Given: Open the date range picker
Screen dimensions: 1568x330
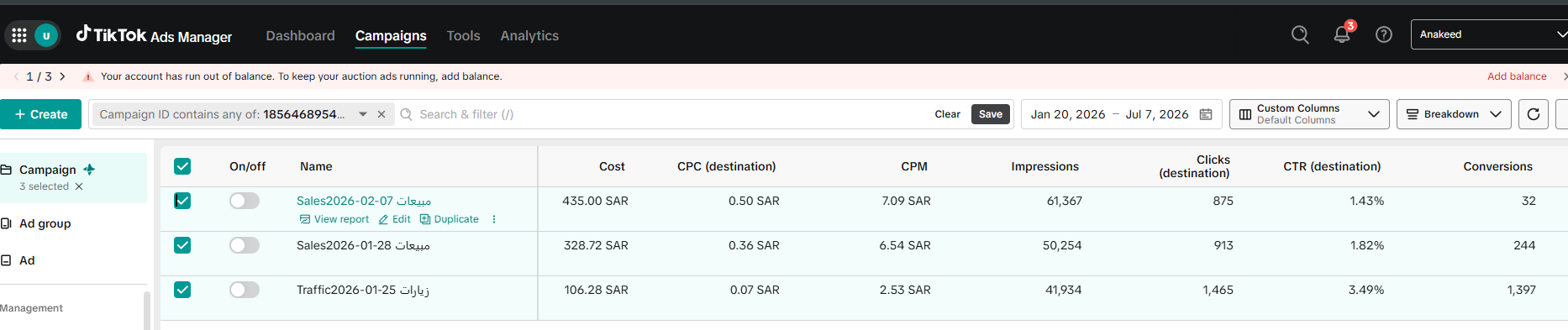Looking at the screenshot, I should tap(1121, 114).
